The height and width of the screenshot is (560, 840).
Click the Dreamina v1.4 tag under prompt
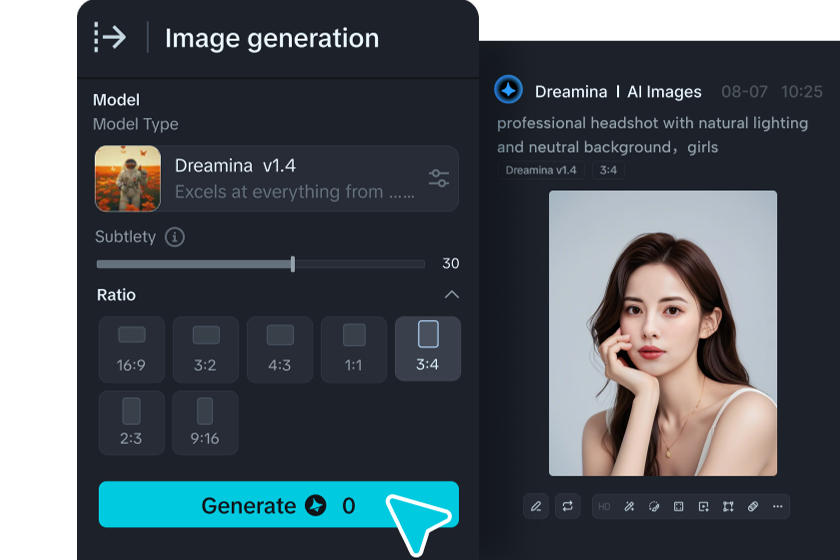[x=541, y=170]
